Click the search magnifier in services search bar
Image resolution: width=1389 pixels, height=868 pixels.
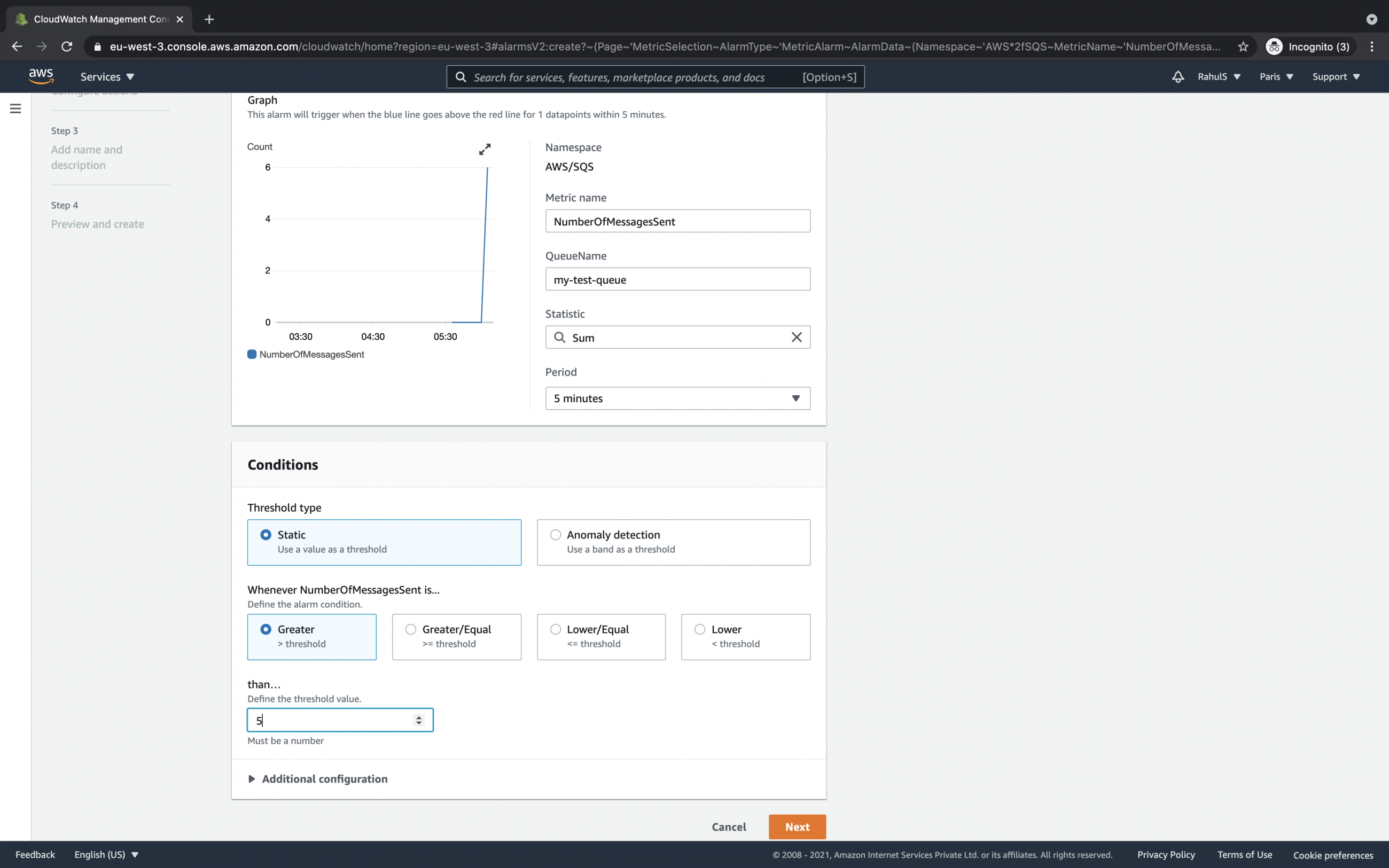pos(461,76)
